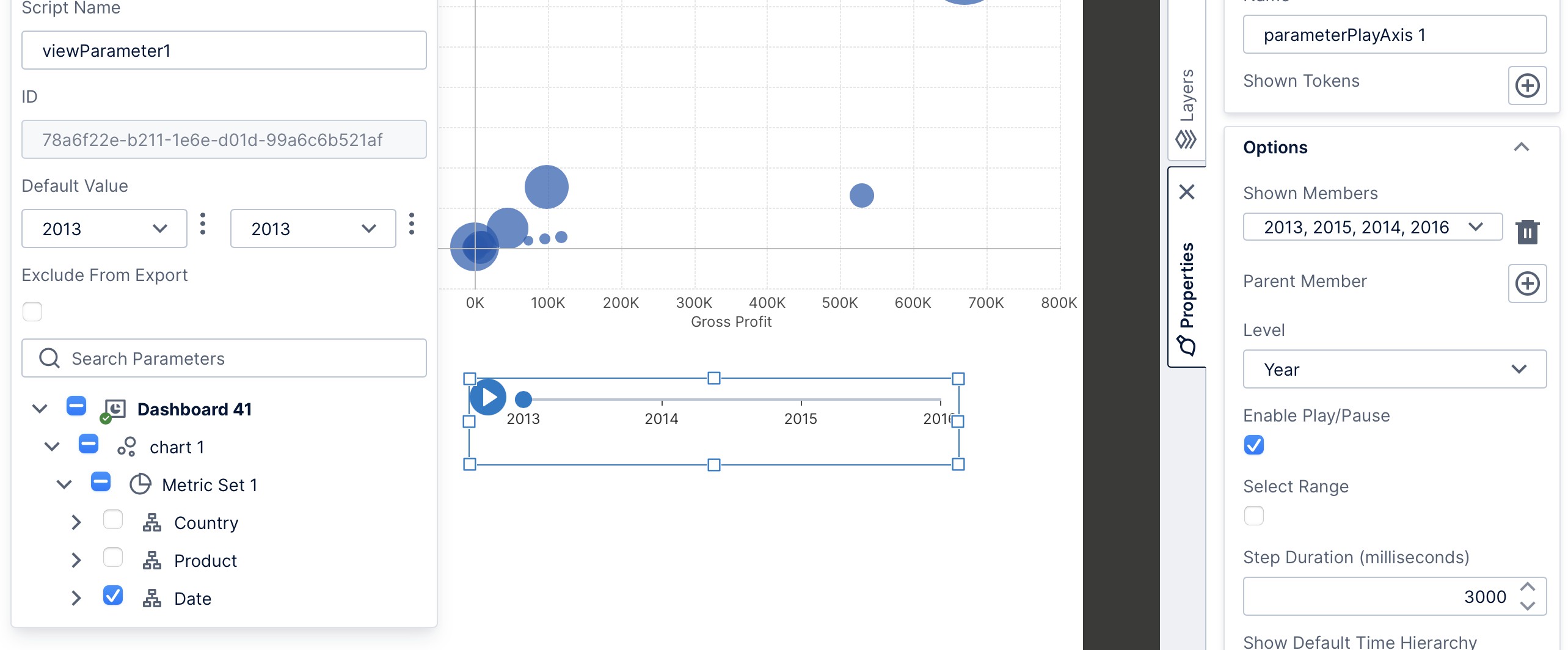Enable the Select Range checkbox

click(1253, 516)
